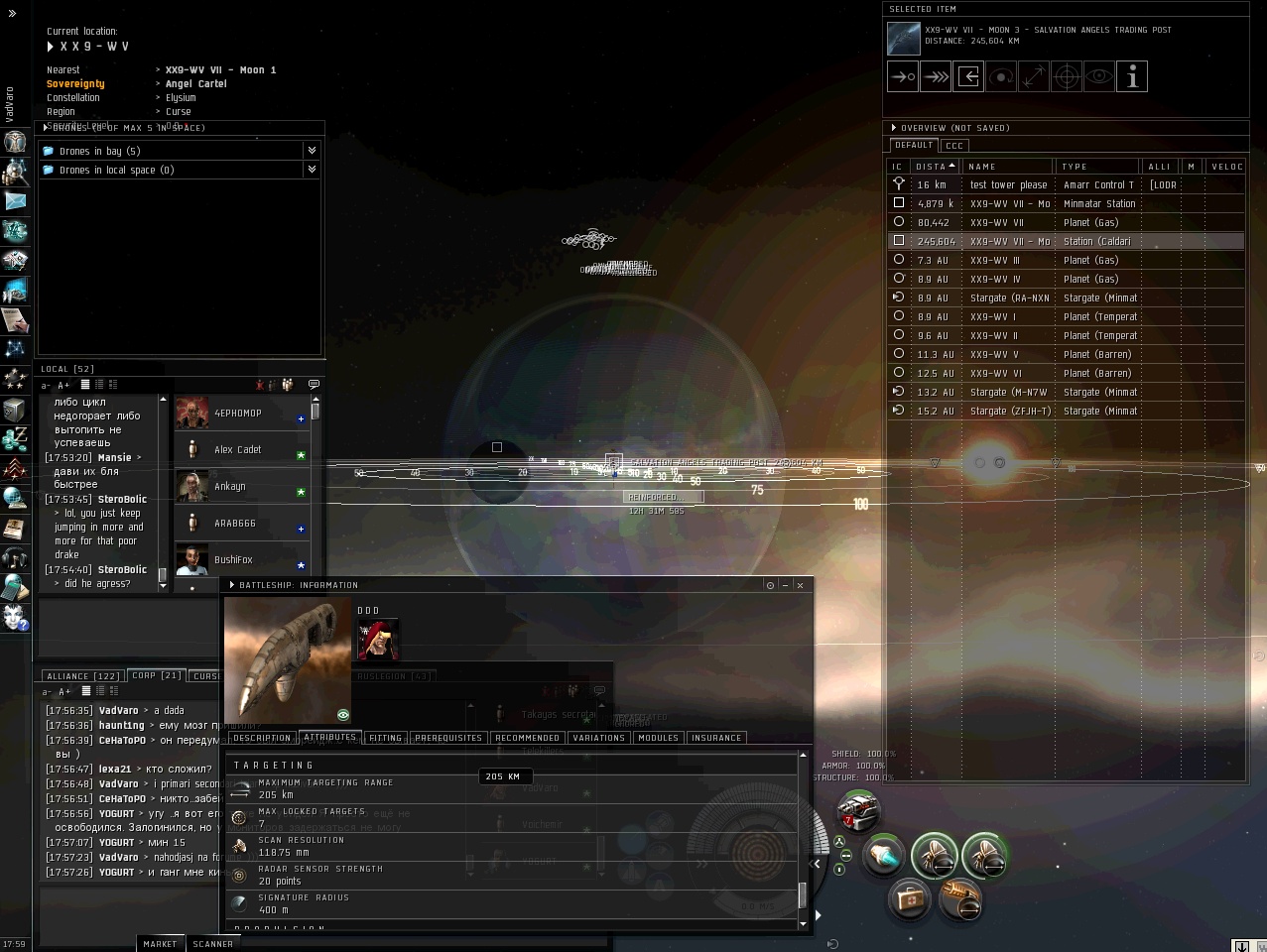Activate the blue afterburner module
This screenshot has width=1267, height=952.
883,856
